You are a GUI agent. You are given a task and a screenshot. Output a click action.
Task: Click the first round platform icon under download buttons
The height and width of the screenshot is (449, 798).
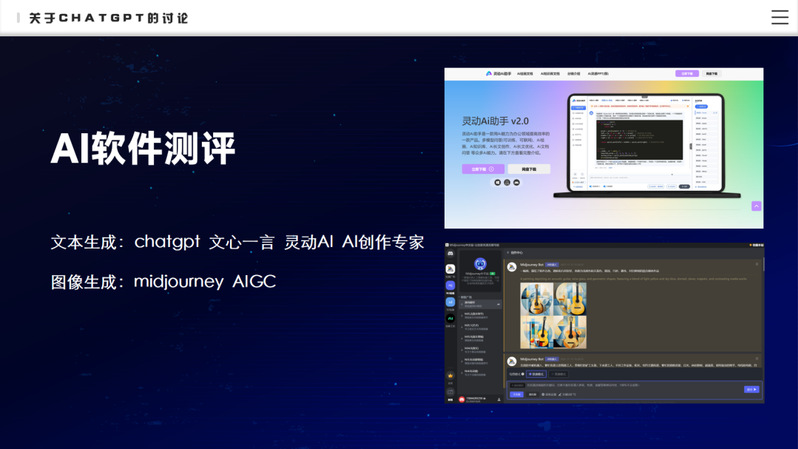click(496, 183)
